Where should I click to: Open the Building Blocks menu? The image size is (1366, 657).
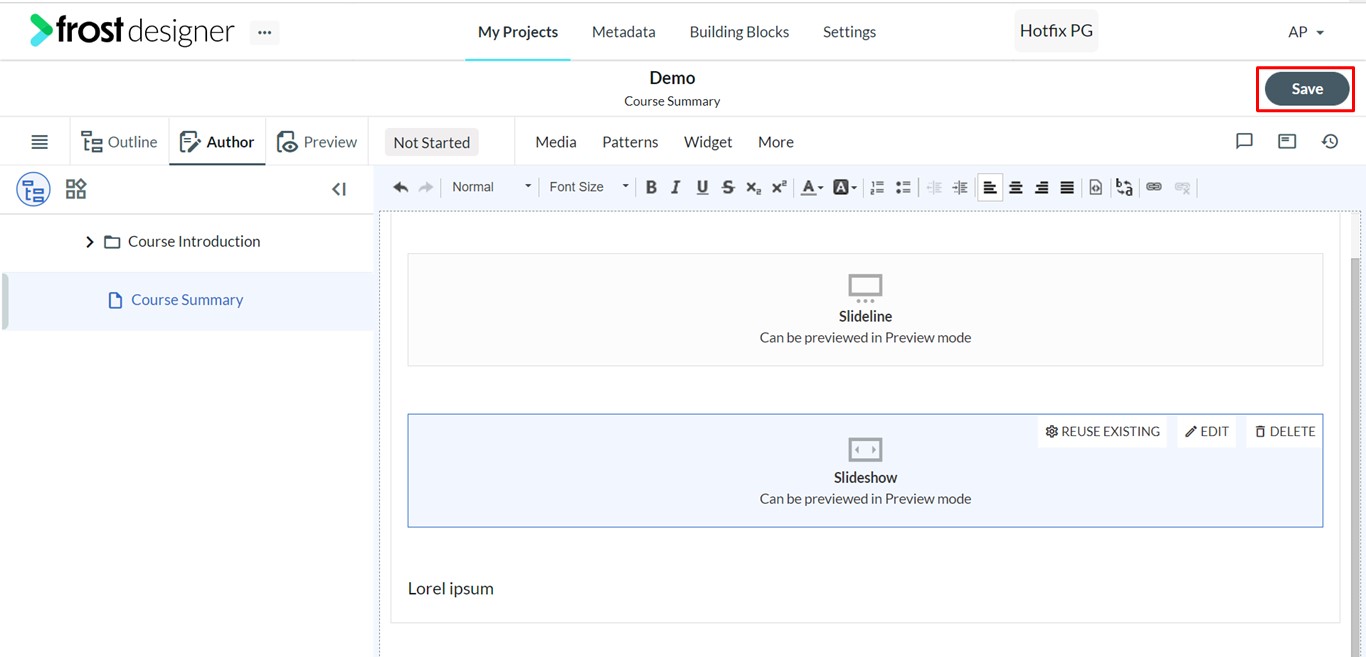pyautogui.click(x=739, y=32)
